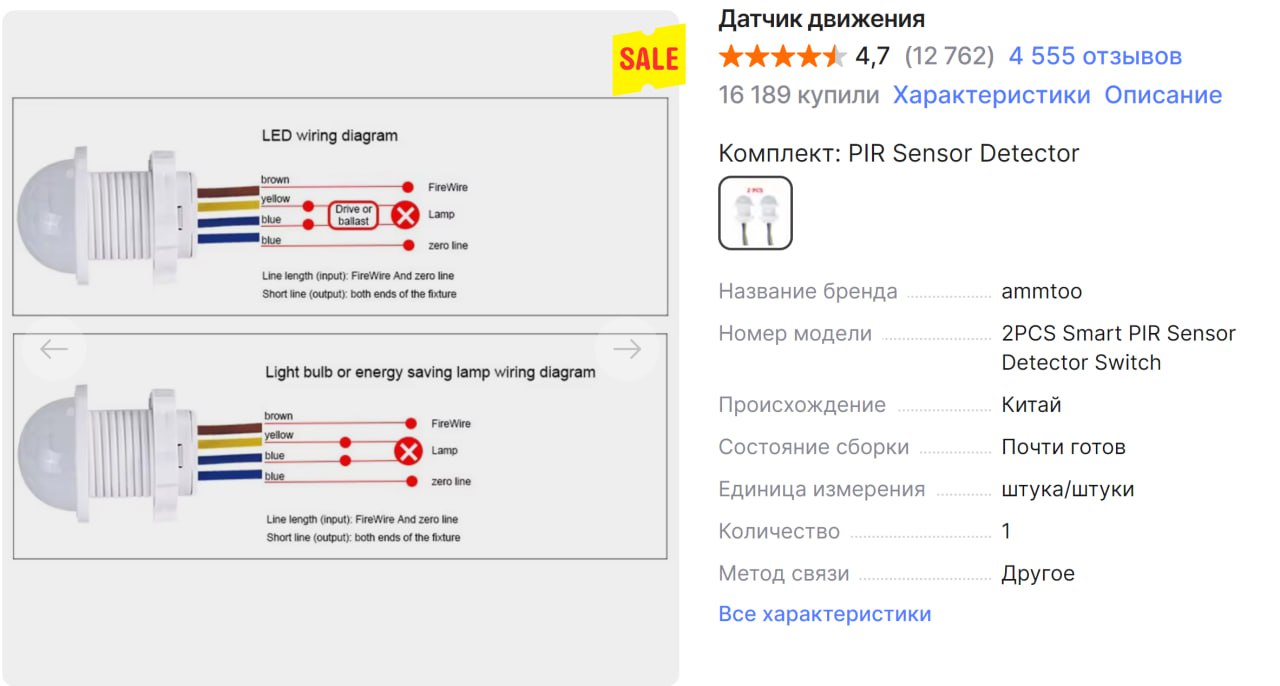Click the 16 189 купили purchase count

[x=799, y=96]
